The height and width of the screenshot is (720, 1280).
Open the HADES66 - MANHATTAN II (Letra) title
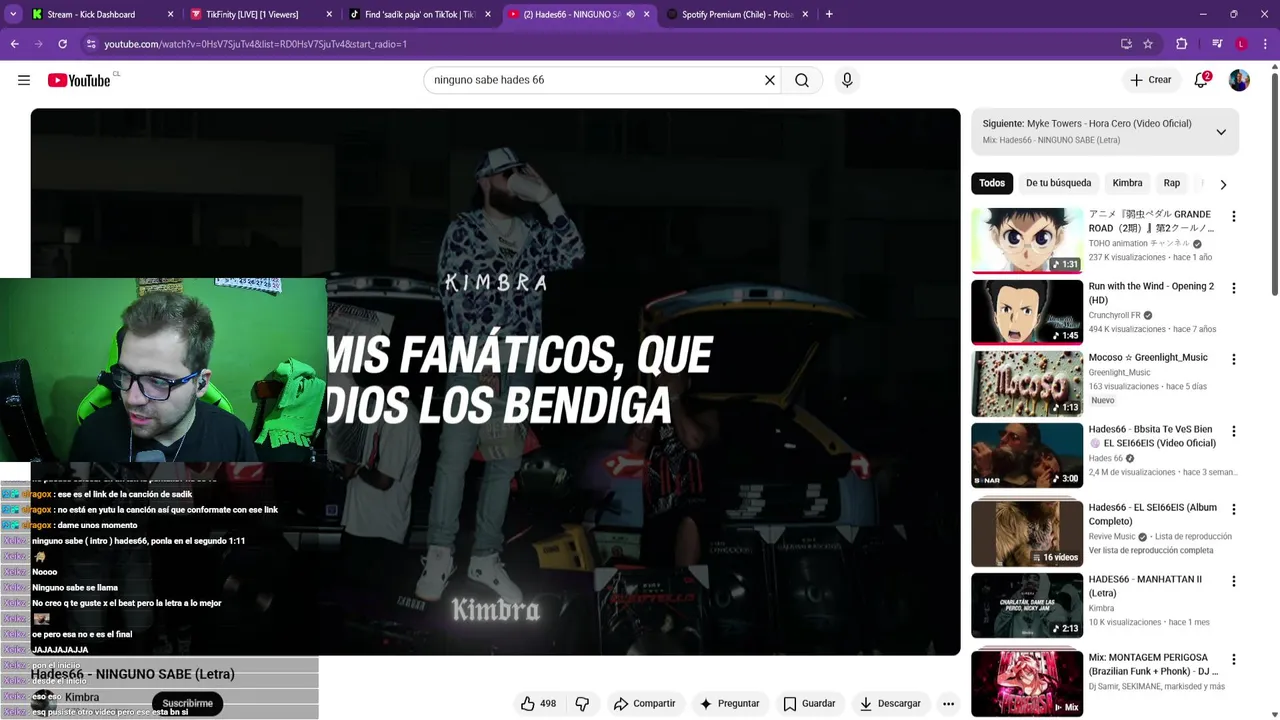coord(1145,586)
